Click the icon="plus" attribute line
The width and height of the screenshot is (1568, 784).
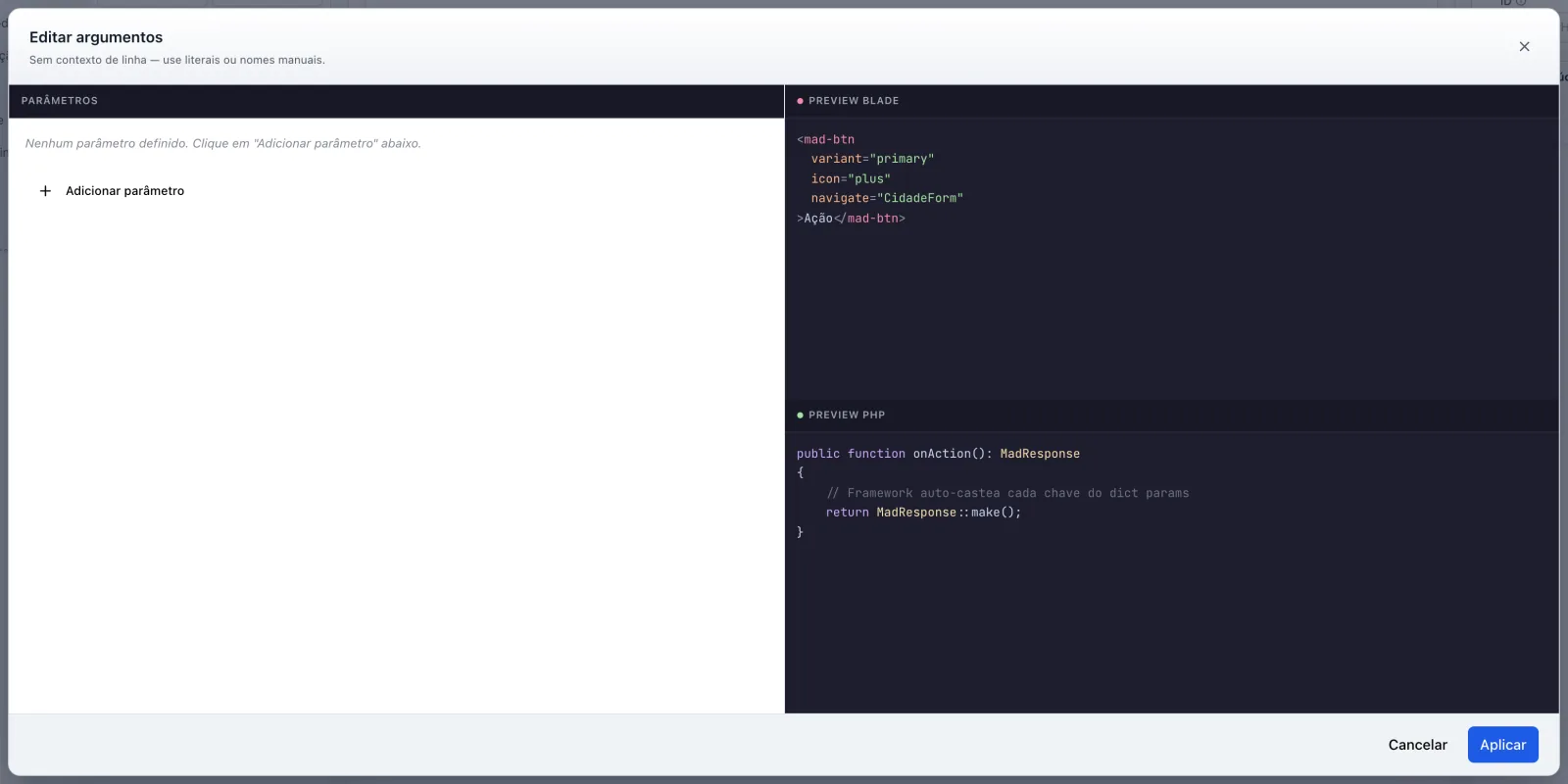point(851,178)
